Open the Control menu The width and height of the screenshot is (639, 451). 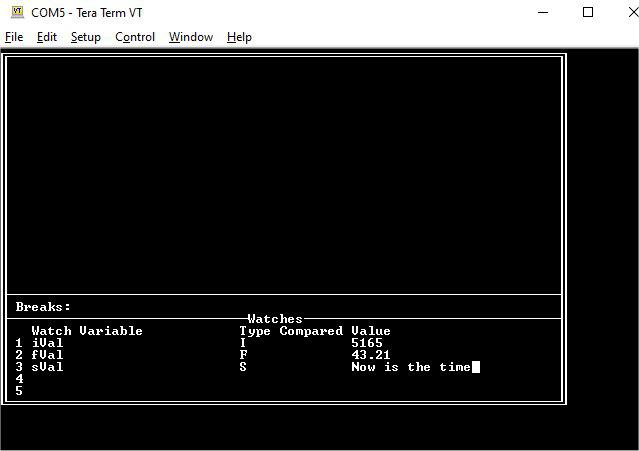(x=135, y=37)
